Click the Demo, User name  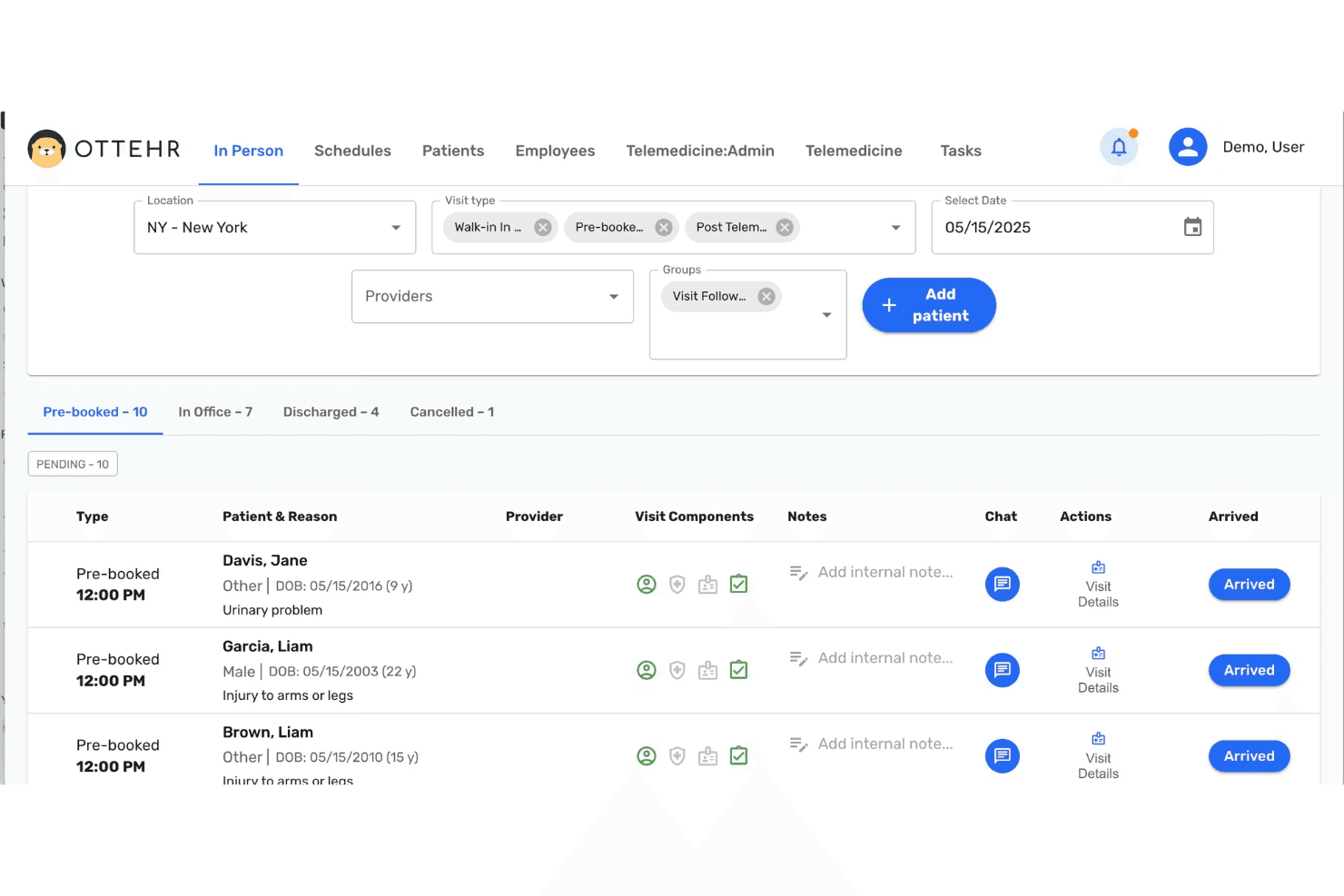(1263, 147)
